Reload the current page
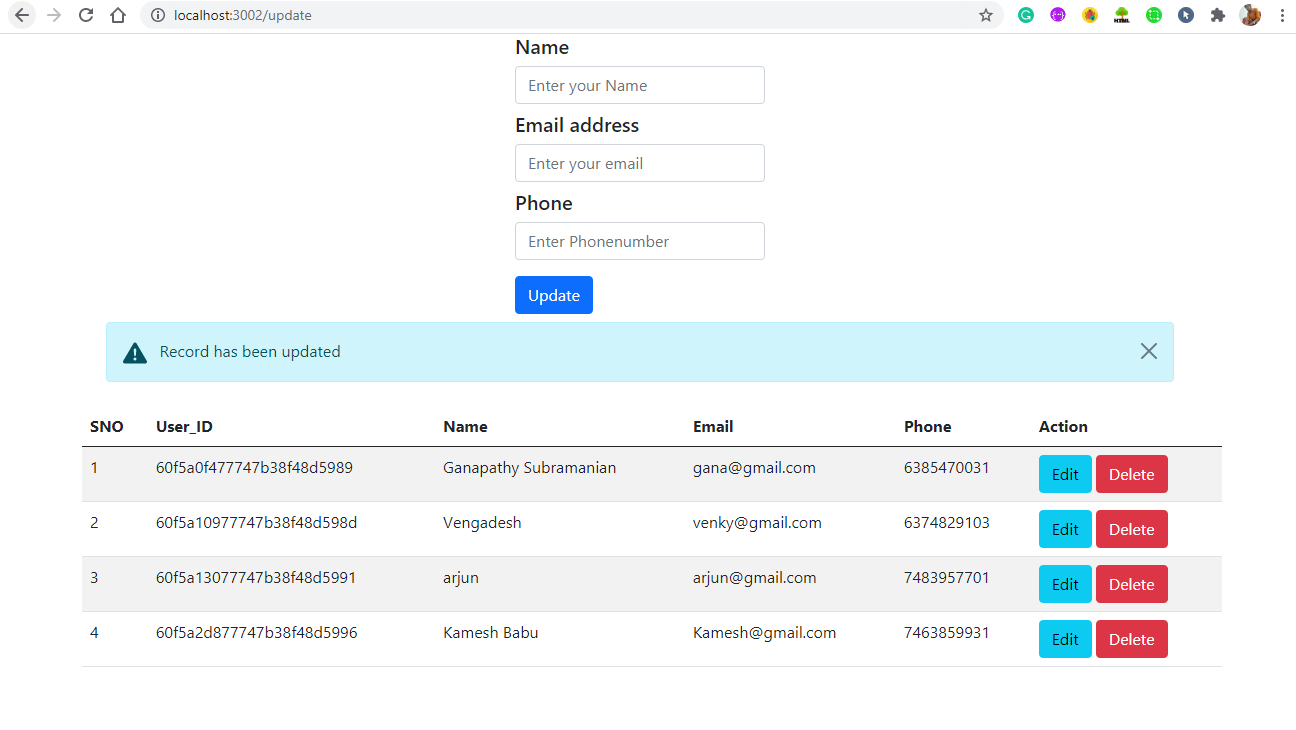The image size is (1296, 730). (x=85, y=15)
